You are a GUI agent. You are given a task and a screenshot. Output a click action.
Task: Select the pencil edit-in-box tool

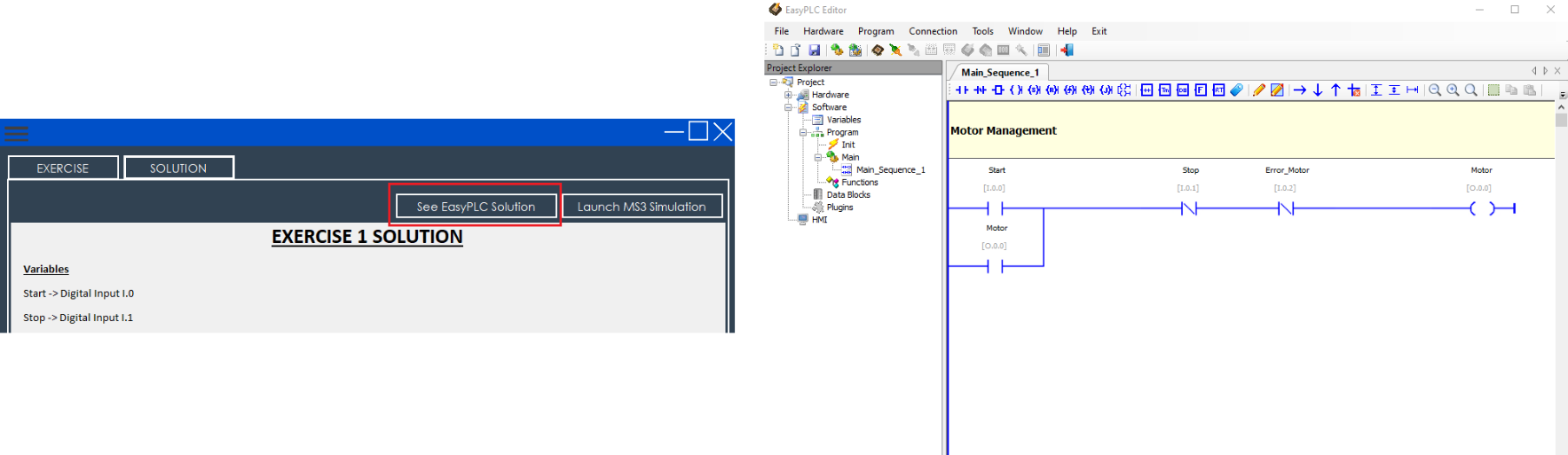pos(1277,90)
